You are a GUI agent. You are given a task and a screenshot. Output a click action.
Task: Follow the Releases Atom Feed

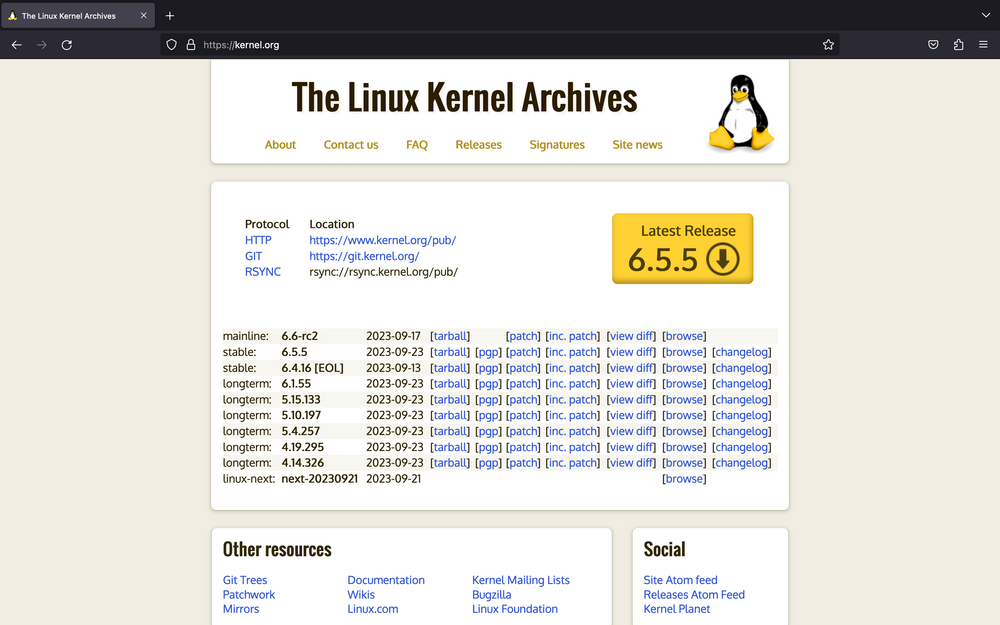coord(694,593)
